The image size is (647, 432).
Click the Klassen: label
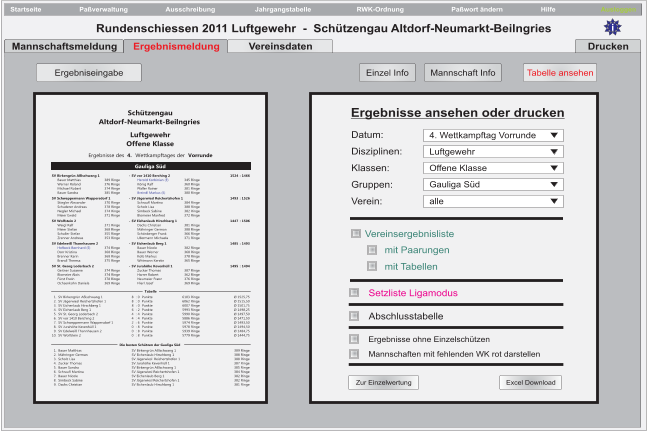click(370, 168)
